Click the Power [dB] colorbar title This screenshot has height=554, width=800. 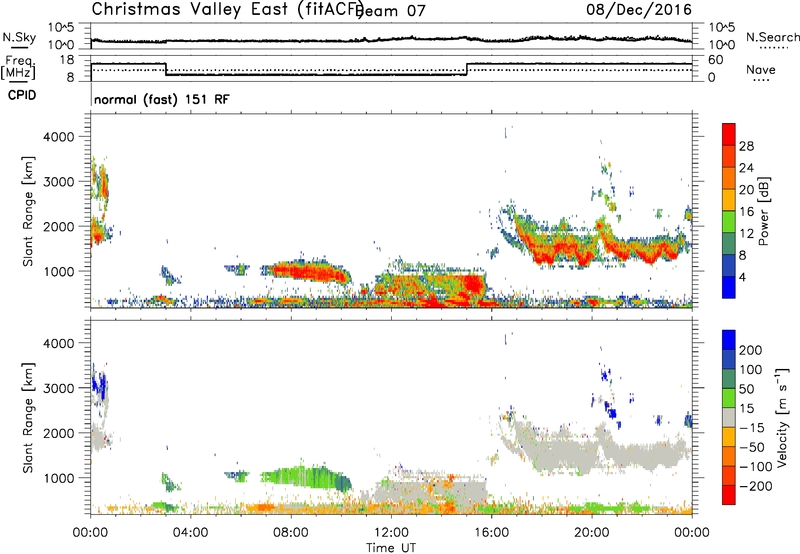(x=764, y=211)
